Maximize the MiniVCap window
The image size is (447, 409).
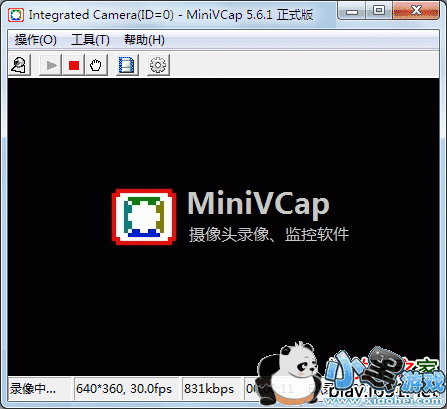click(x=379, y=11)
